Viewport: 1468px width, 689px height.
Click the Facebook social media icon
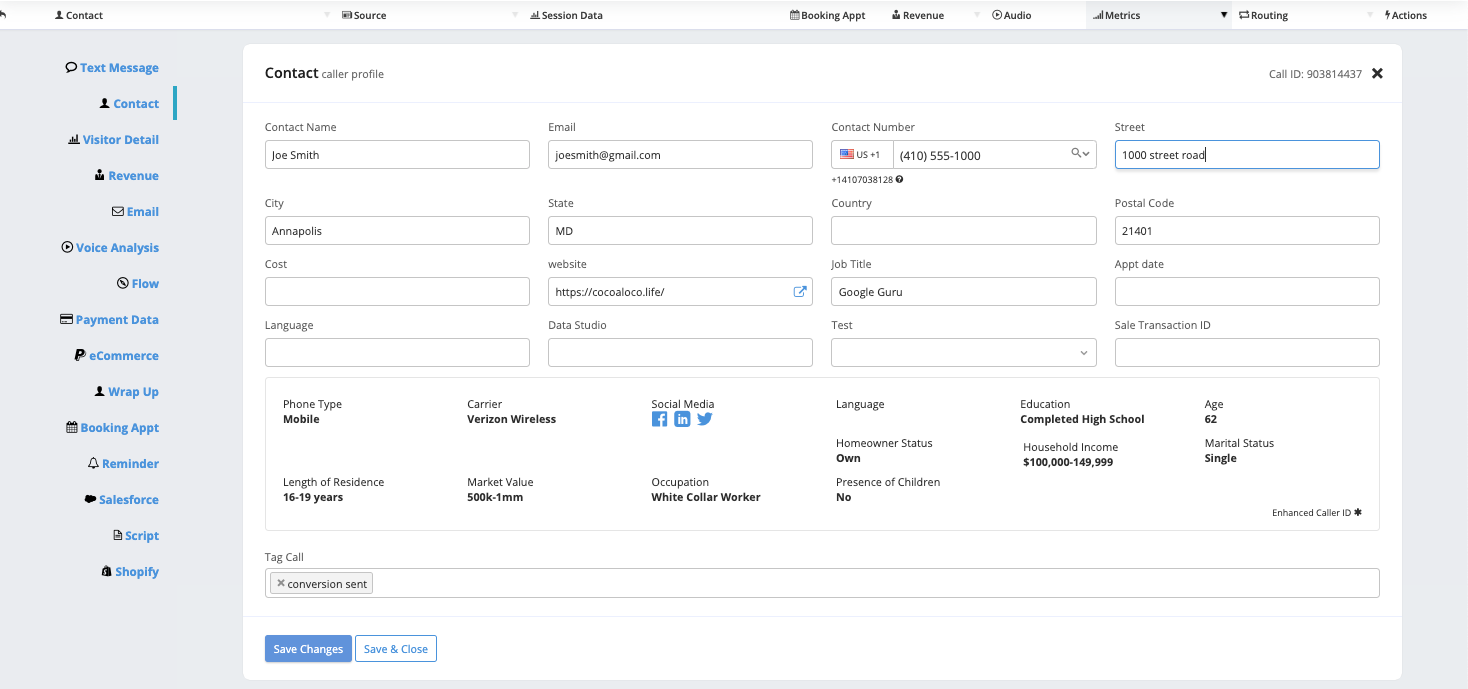pyautogui.click(x=659, y=419)
